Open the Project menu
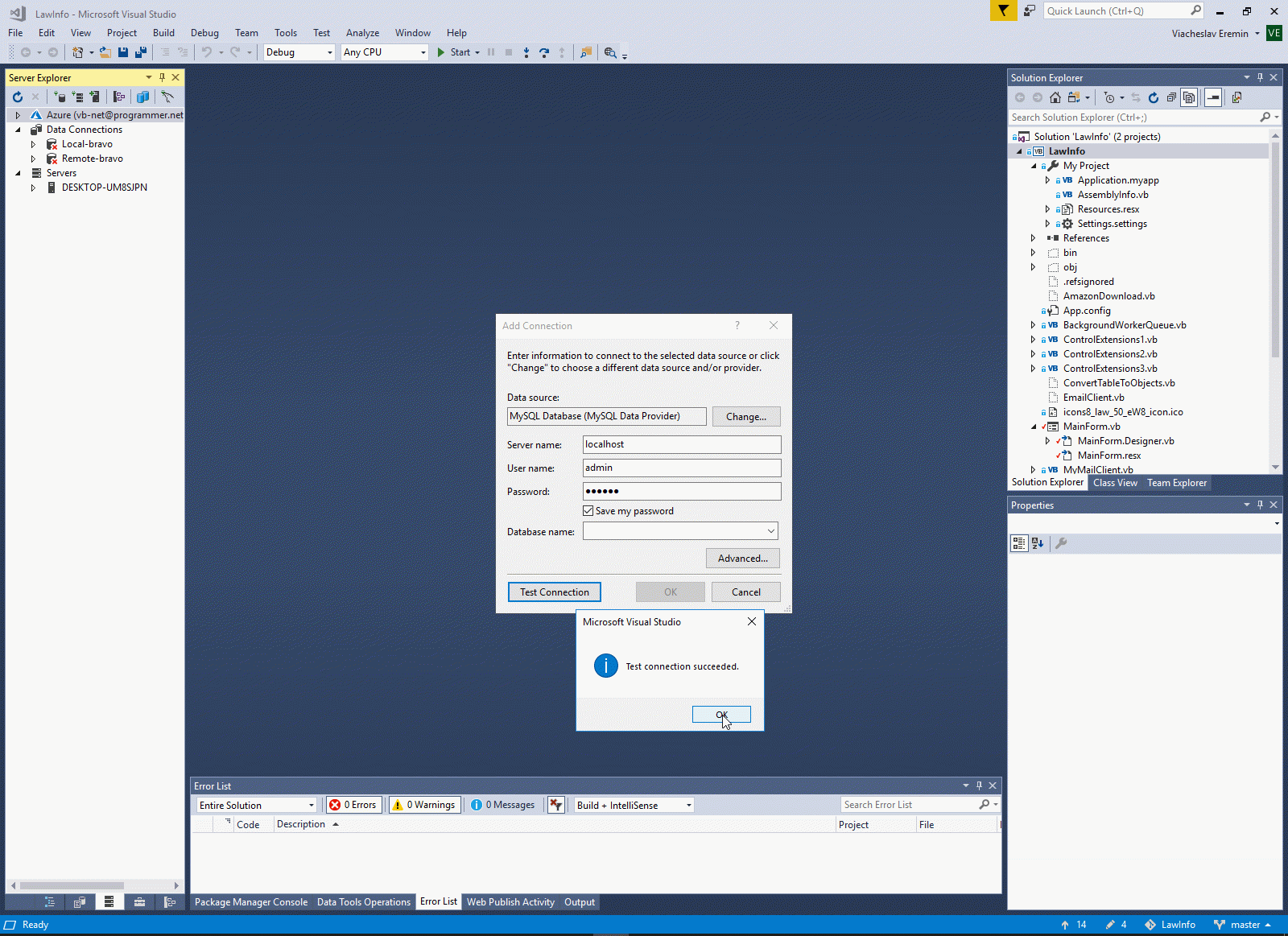This screenshot has height=936, width=1288. coord(122,33)
